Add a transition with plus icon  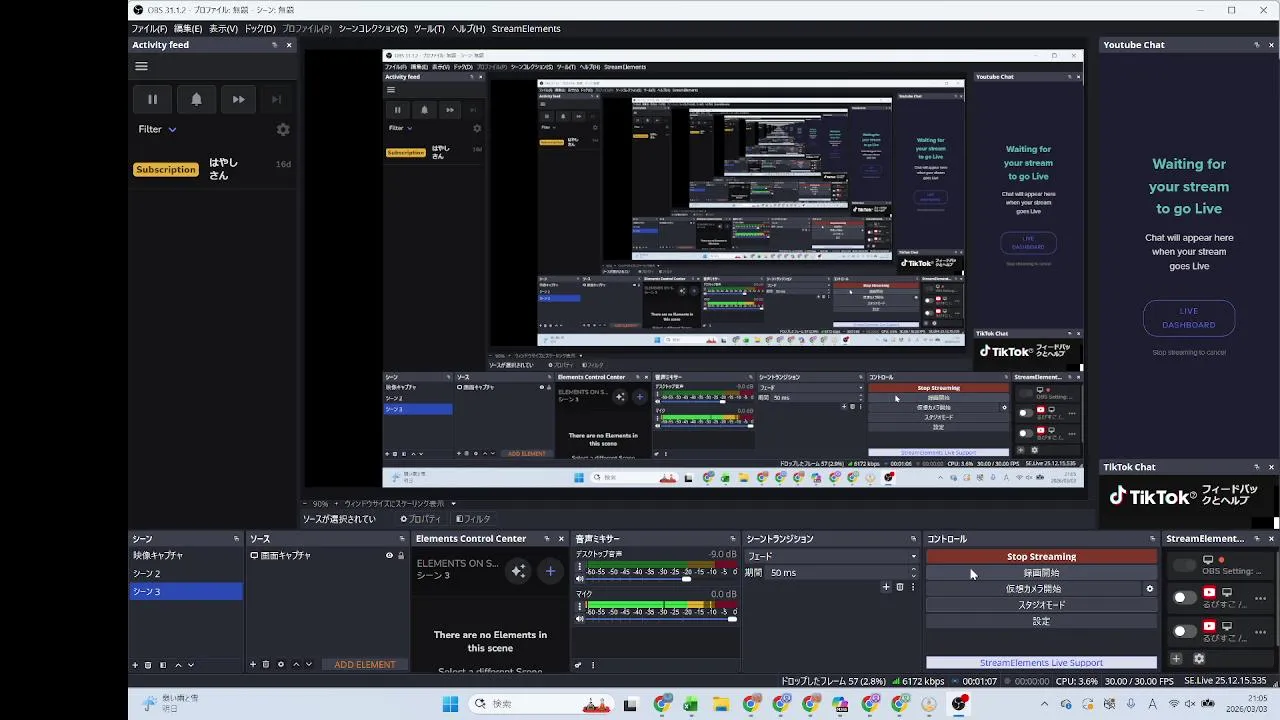[x=886, y=587]
